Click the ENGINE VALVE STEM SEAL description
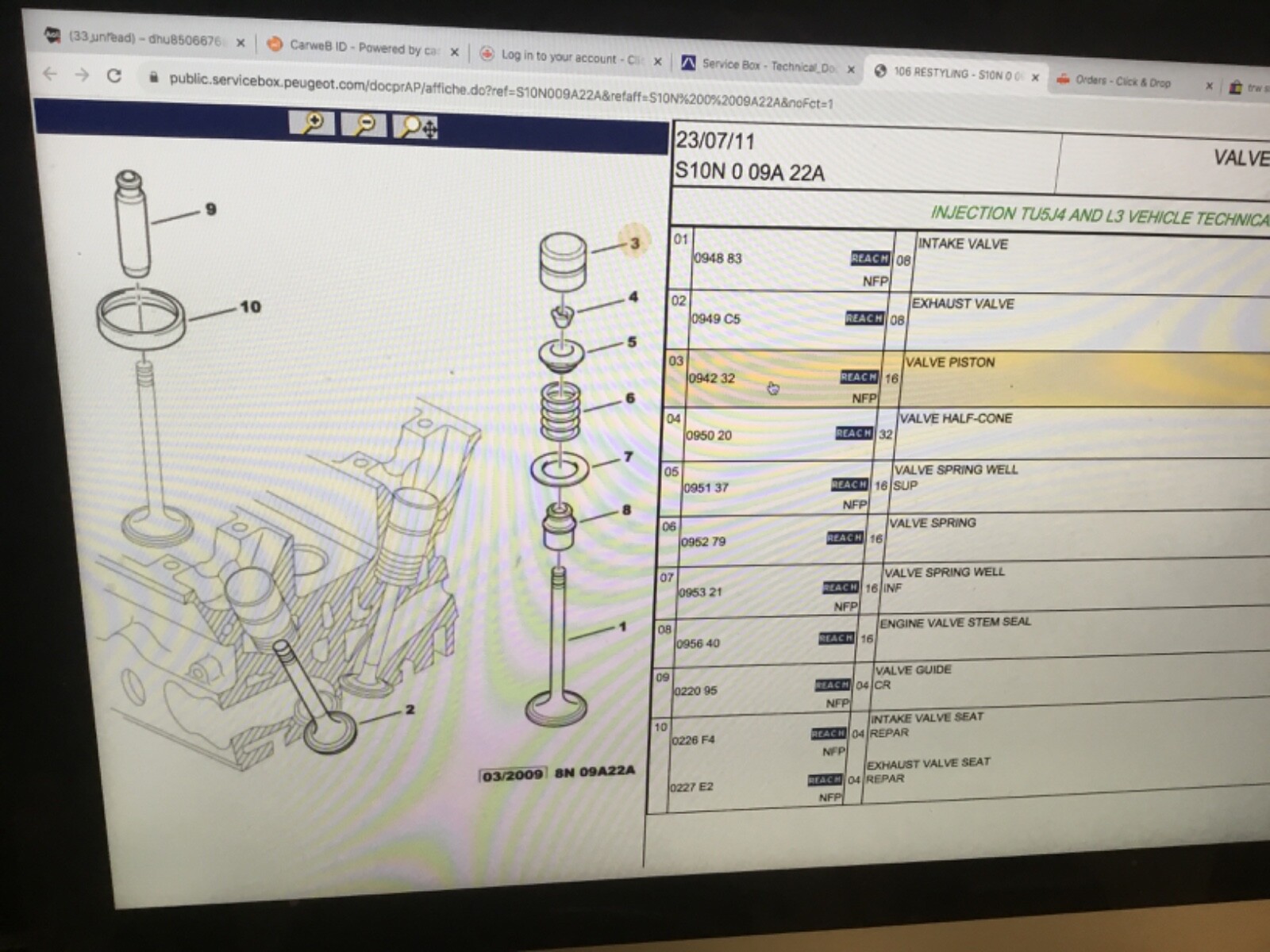The image size is (1270, 952). (x=955, y=623)
